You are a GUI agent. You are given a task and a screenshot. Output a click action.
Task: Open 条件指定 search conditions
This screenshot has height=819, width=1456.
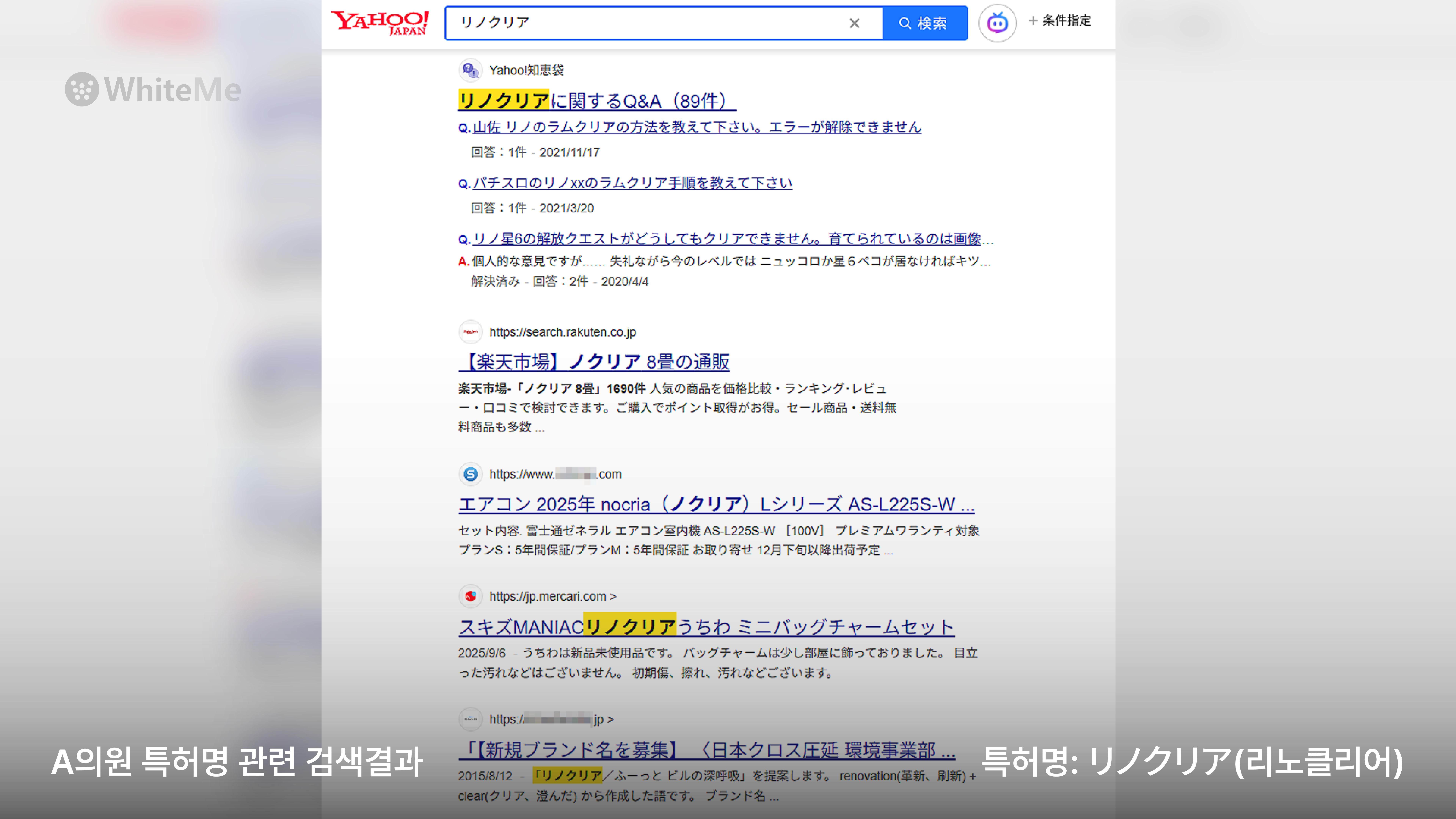tap(1060, 21)
